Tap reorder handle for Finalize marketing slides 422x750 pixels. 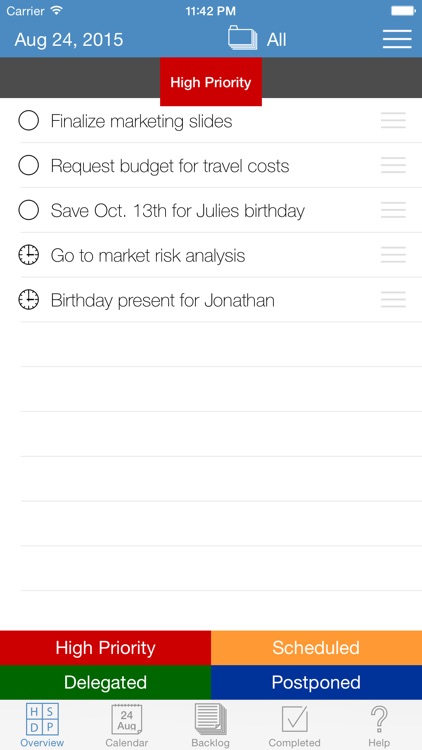[393, 121]
